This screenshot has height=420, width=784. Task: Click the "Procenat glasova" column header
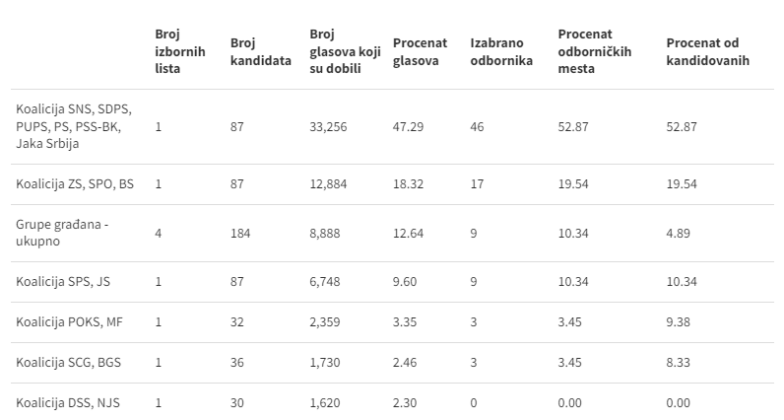coord(420,52)
